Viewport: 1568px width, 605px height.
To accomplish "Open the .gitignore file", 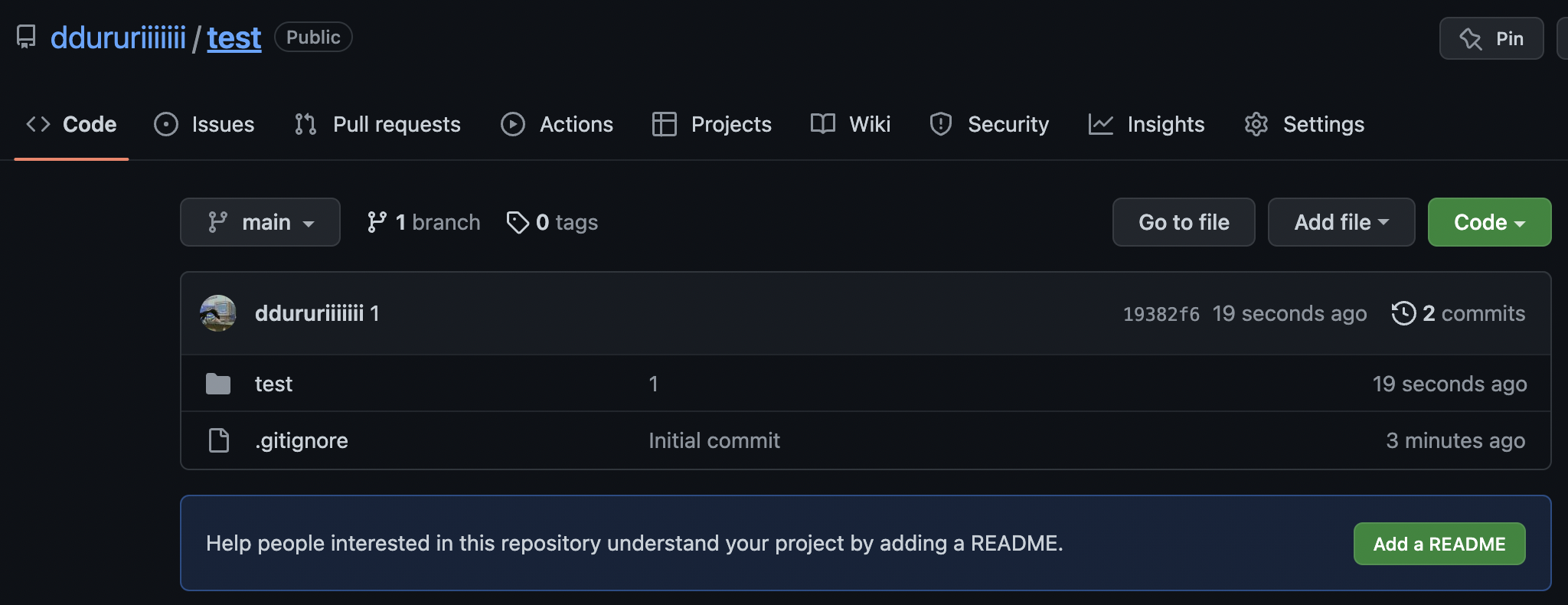I will (x=302, y=440).
